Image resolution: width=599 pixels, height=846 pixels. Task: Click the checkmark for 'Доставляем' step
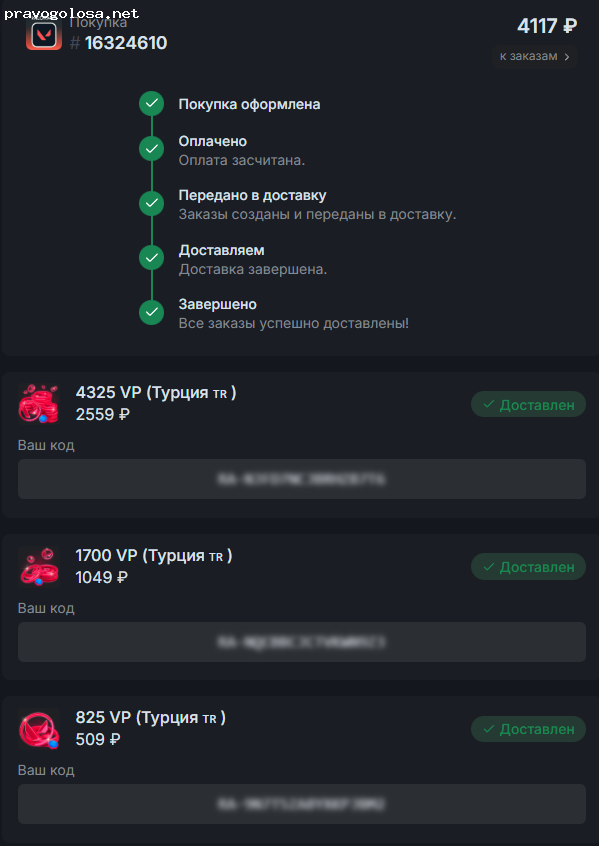click(151, 257)
